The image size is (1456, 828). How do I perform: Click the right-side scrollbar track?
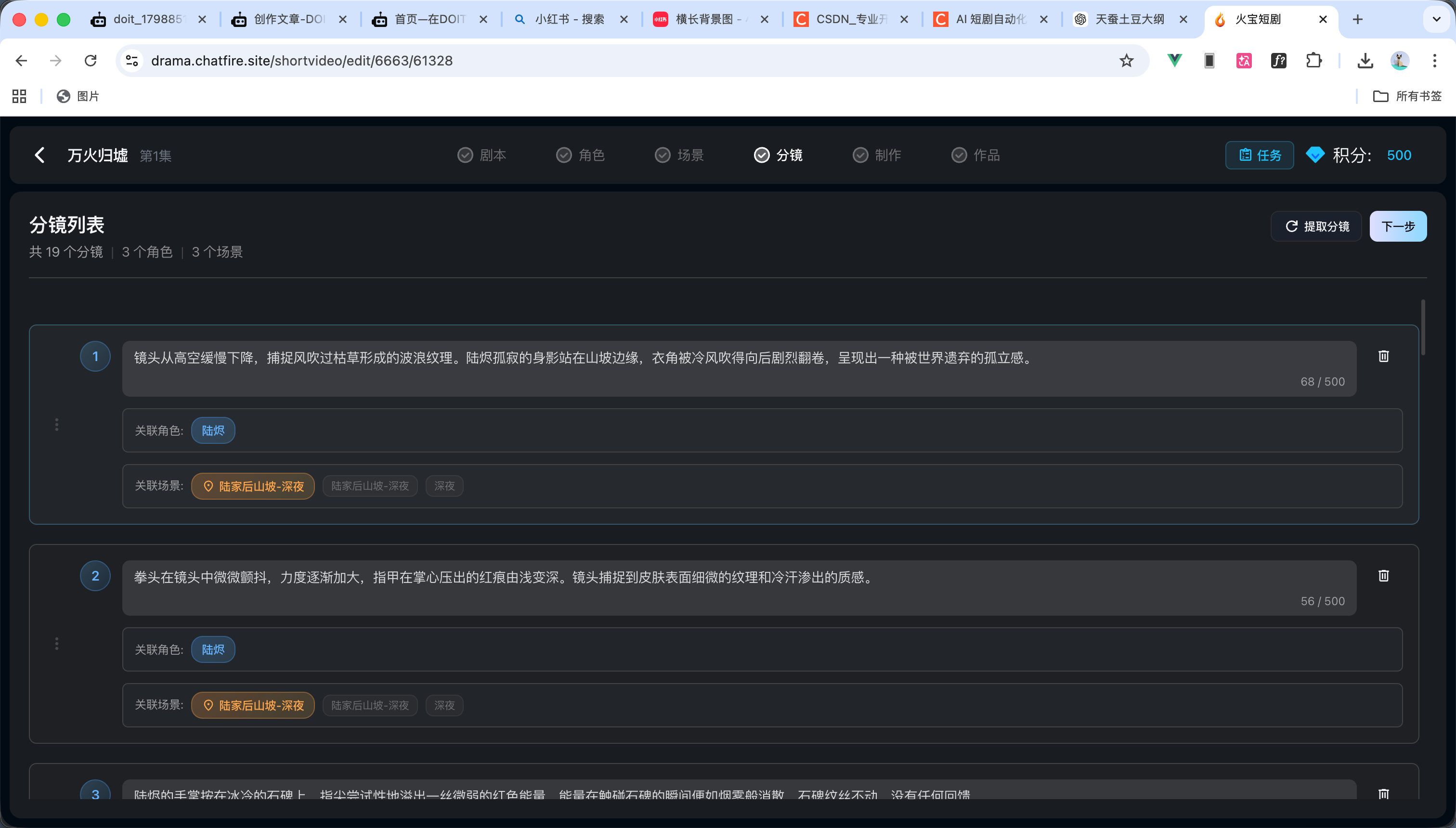(1424, 512)
